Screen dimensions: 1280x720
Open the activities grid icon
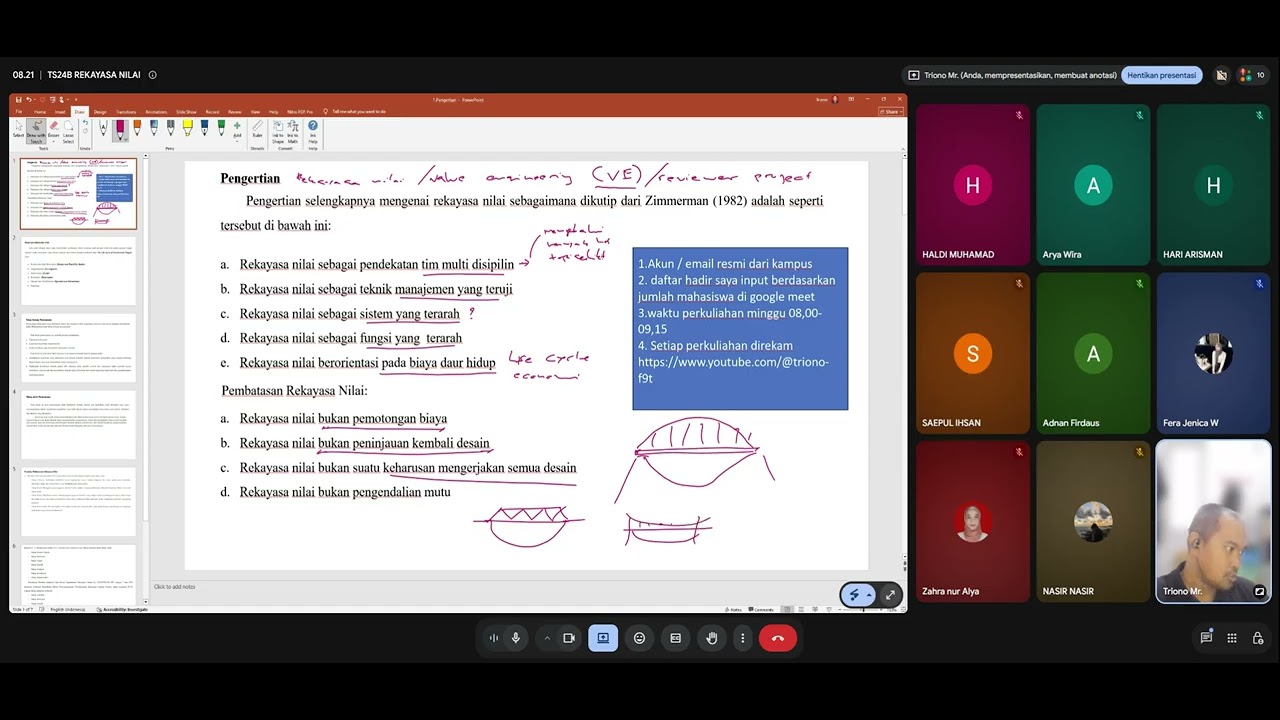pyautogui.click(x=1232, y=638)
